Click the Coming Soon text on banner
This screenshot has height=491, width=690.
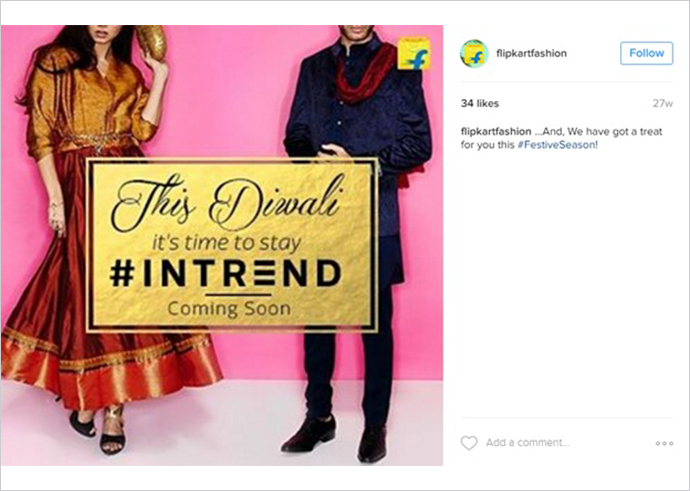229,308
